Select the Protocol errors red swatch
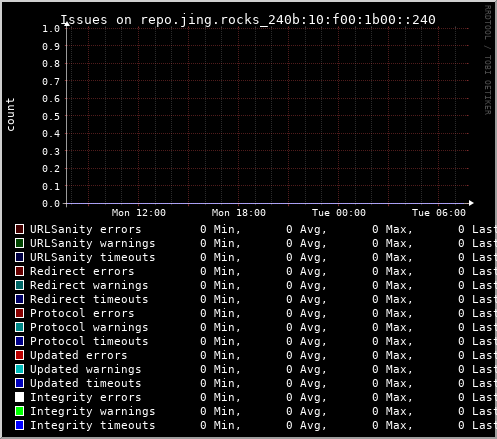 pyautogui.click(x=20, y=313)
